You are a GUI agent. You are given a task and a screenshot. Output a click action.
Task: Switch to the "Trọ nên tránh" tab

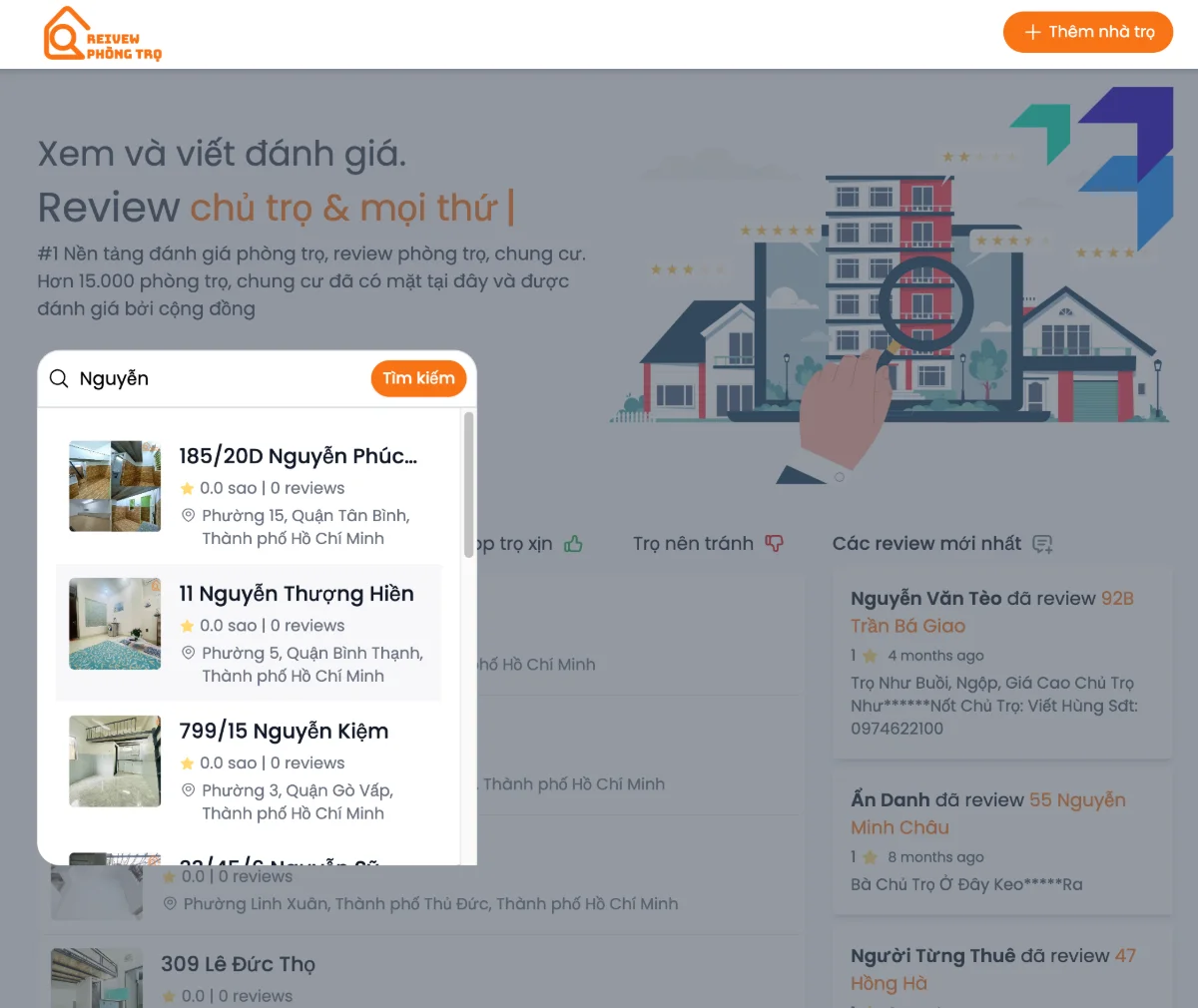click(x=694, y=543)
